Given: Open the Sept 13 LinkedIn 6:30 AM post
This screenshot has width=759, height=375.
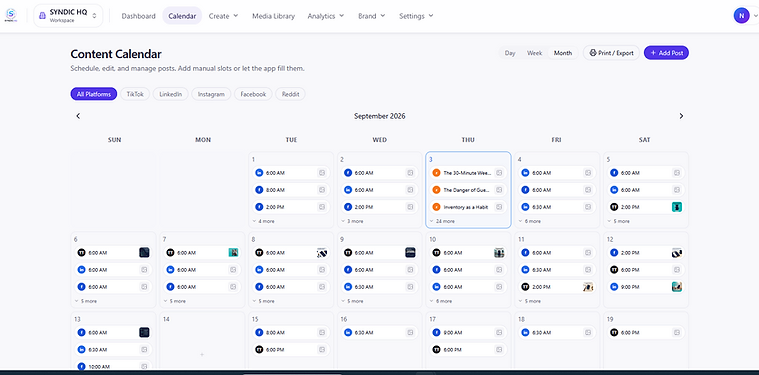Looking at the screenshot, I should pyautogui.click(x=113, y=349).
